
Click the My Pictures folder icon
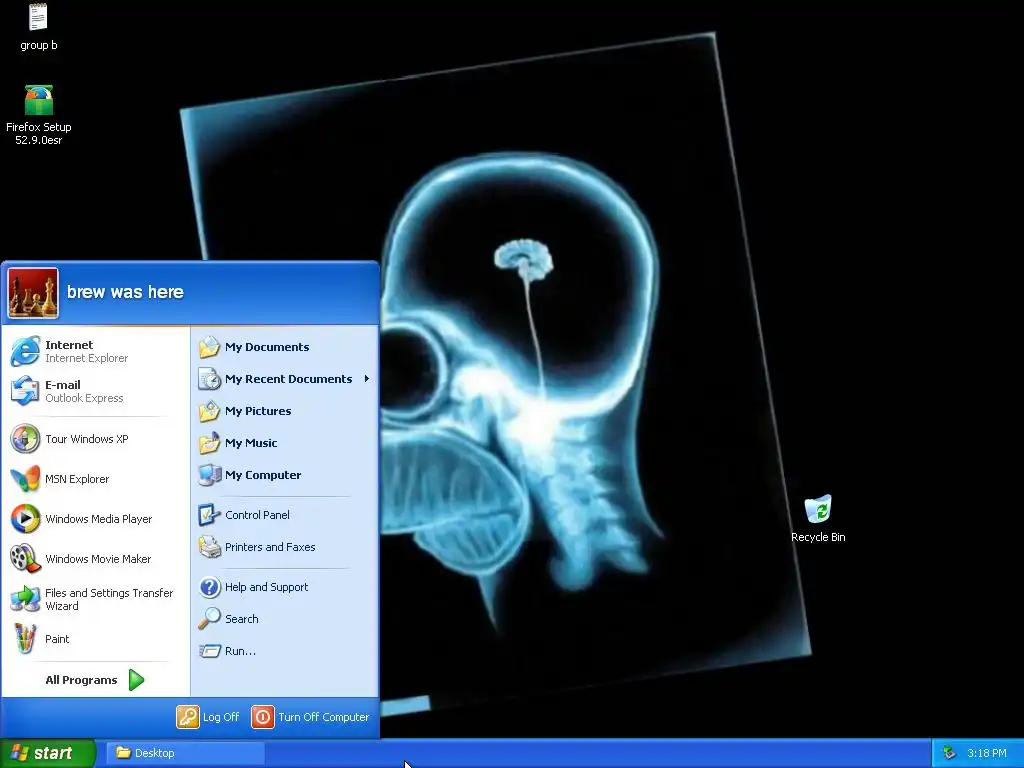pos(210,411)
